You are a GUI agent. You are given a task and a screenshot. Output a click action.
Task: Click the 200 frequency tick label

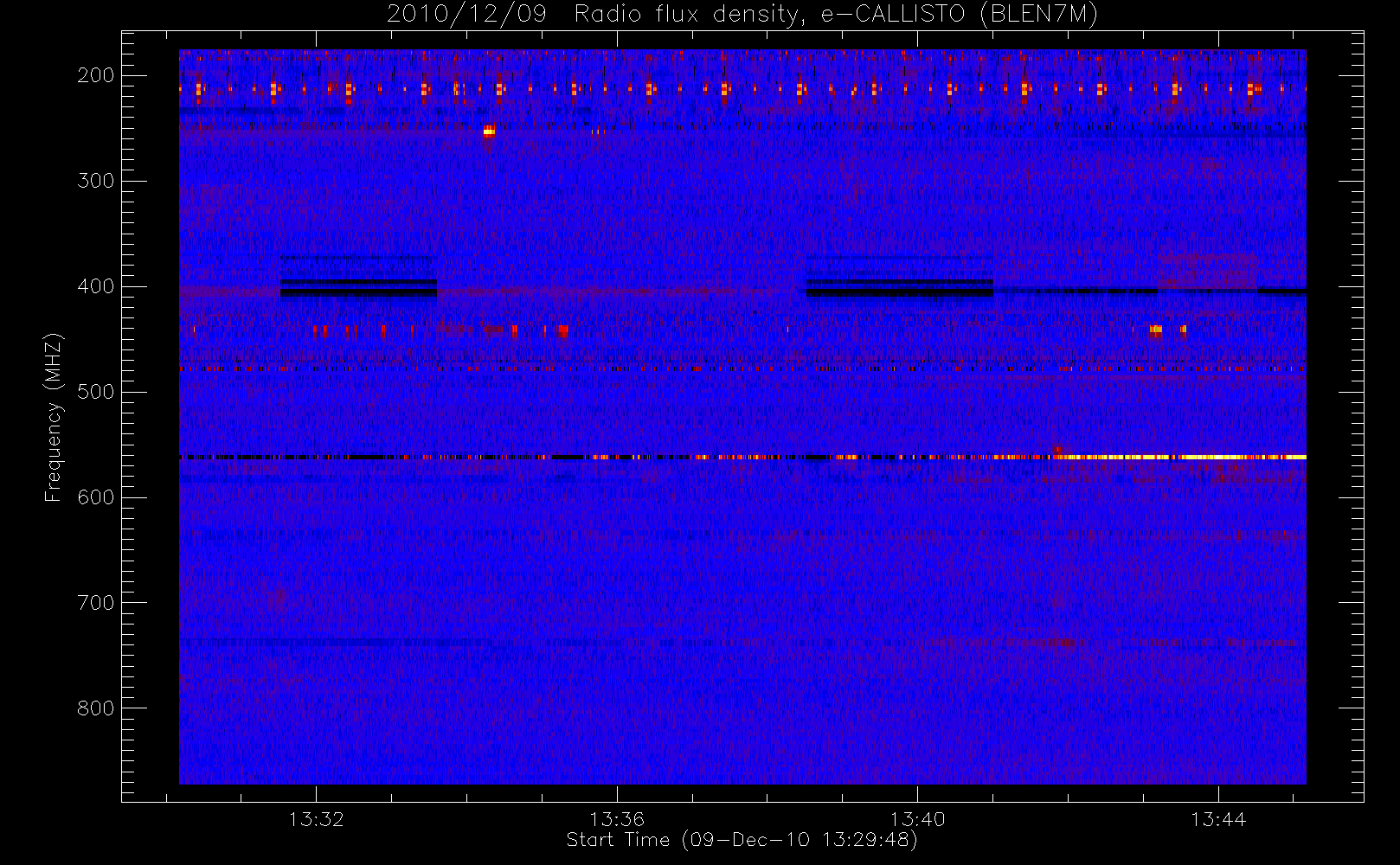(95, 75)
